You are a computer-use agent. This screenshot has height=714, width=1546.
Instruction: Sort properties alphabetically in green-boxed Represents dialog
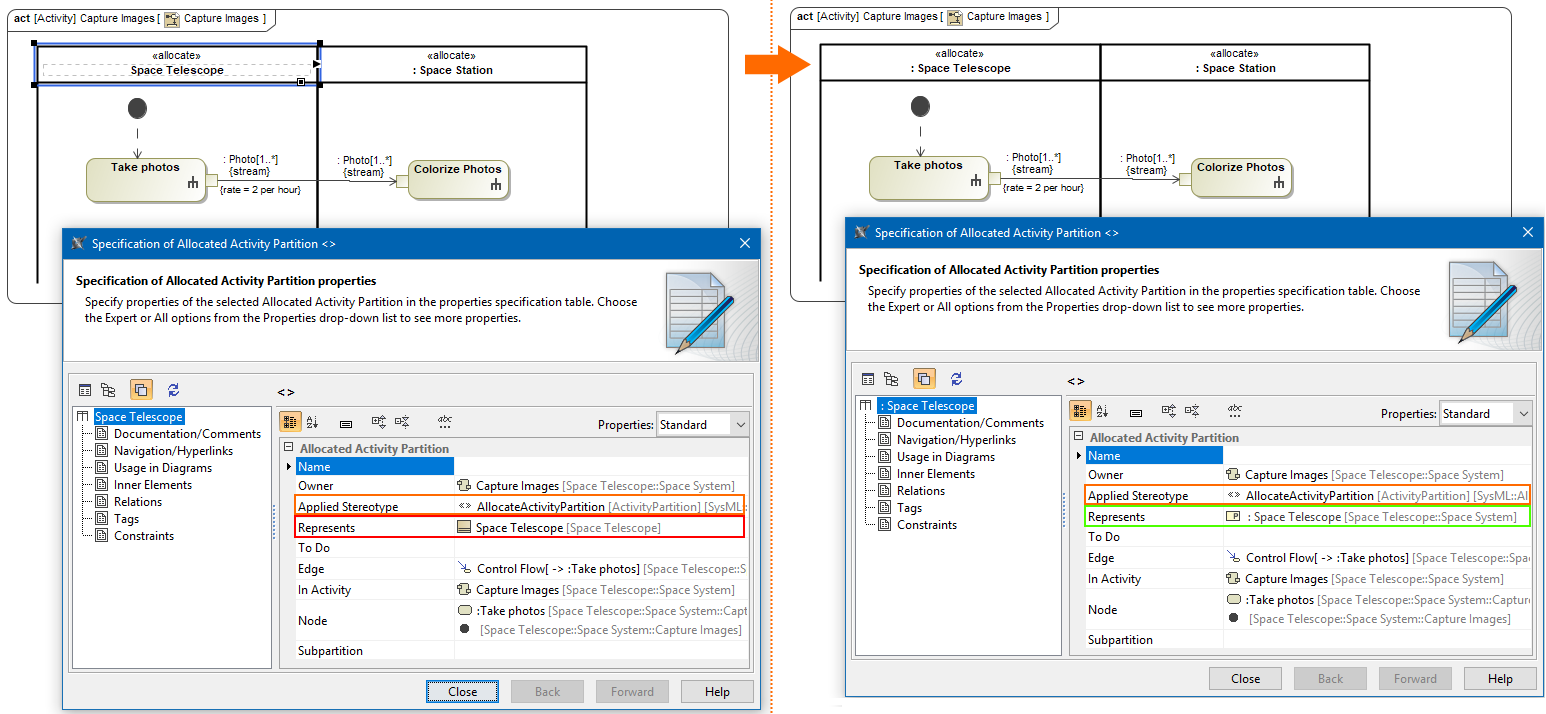pyautogui.click(x=1102, y=411)
